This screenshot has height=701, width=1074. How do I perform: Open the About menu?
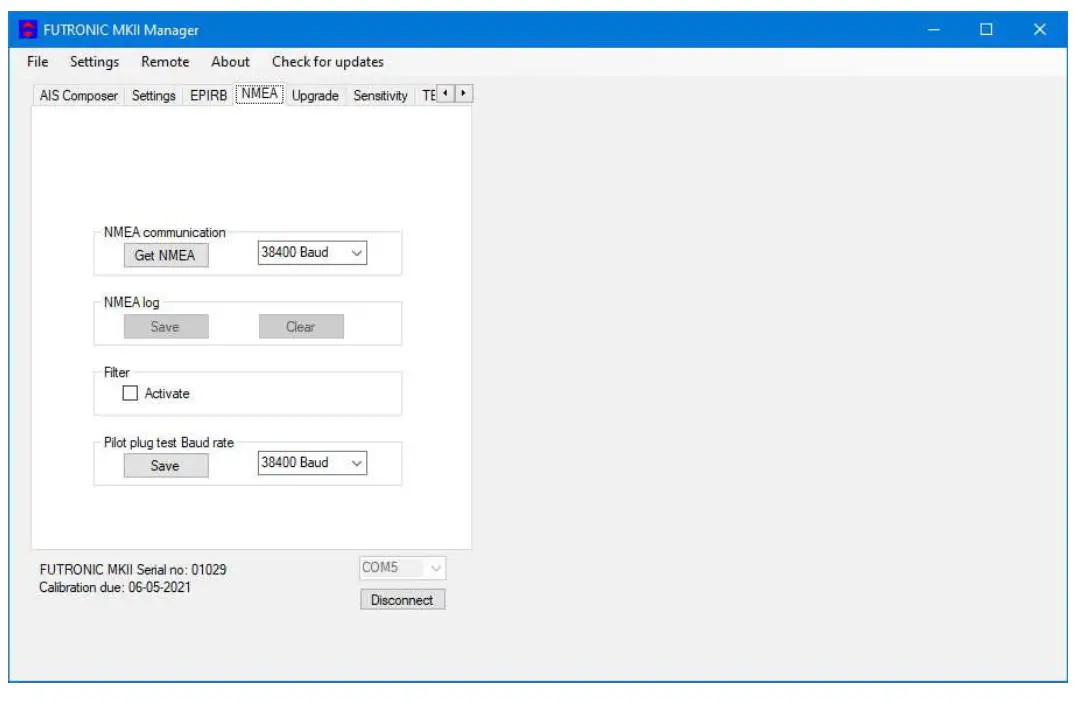(230, 62)
